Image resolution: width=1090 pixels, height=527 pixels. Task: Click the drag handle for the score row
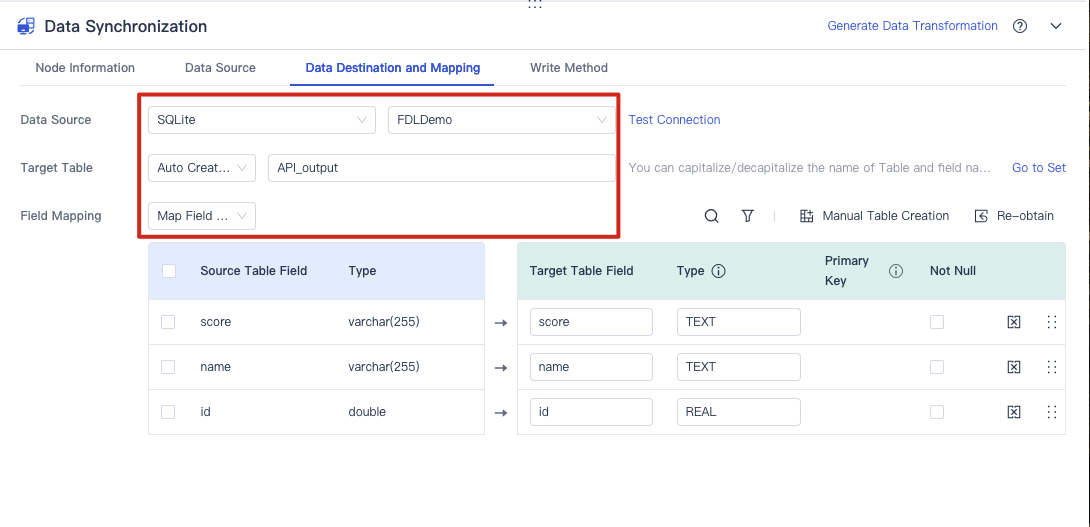pos(1051,322)
